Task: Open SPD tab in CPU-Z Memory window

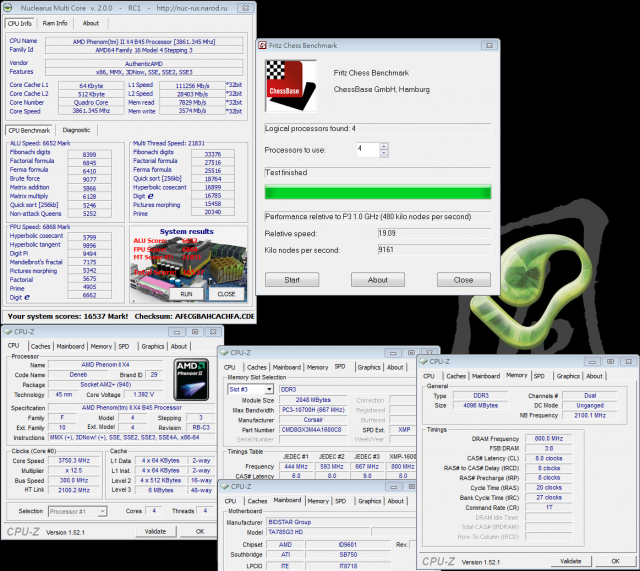Action: 539,376
